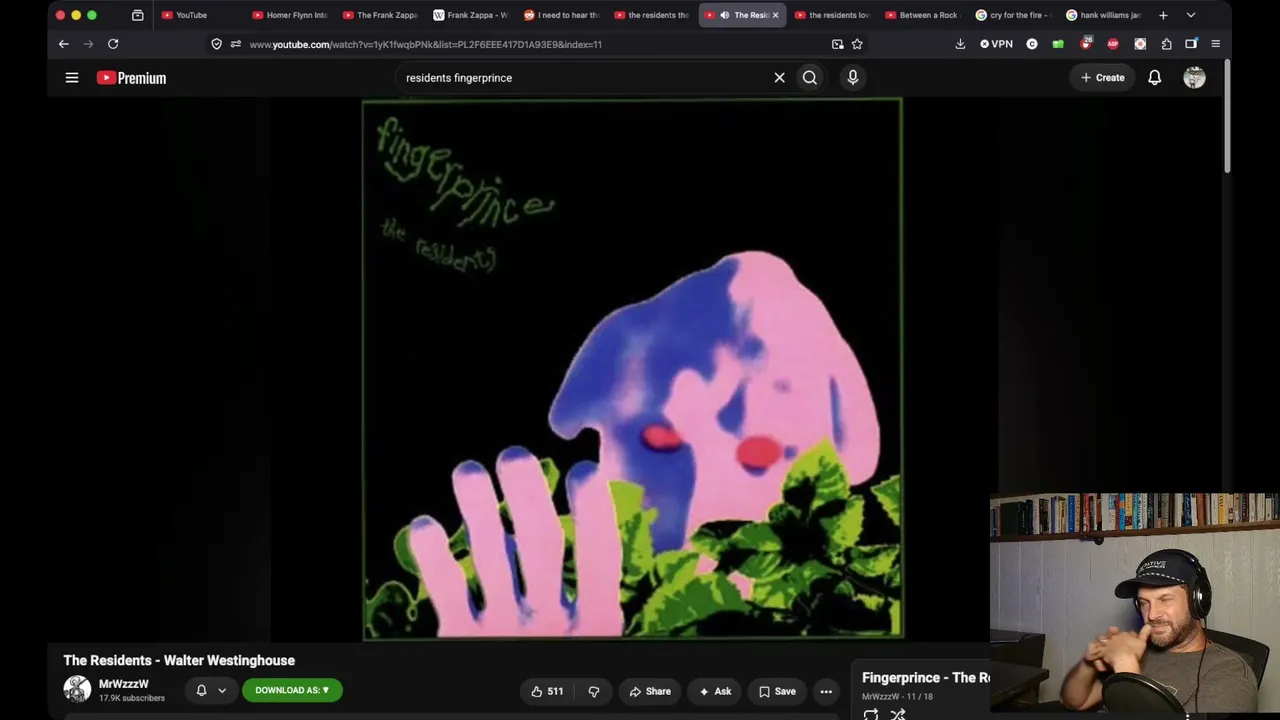
Task: Reload the current page
Action: (x=113, y=44)
